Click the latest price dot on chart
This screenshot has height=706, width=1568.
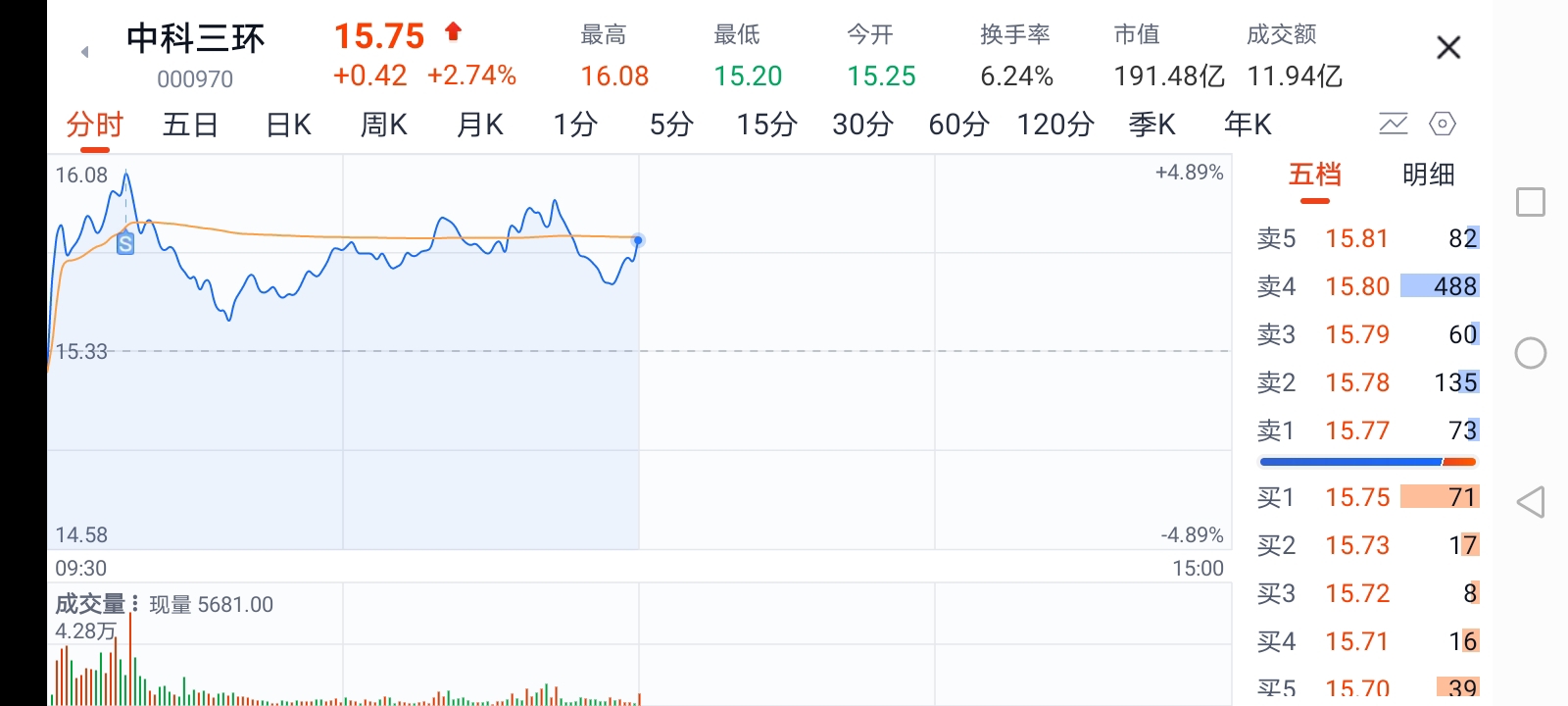[638, 240]
